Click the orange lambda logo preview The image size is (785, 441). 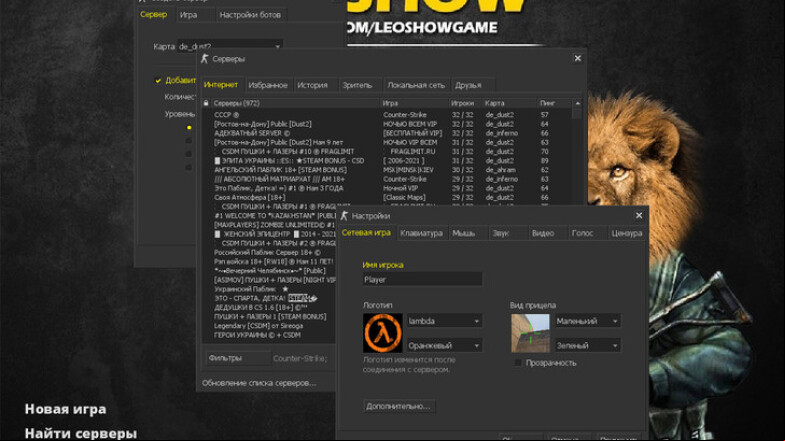click(382, 333)
